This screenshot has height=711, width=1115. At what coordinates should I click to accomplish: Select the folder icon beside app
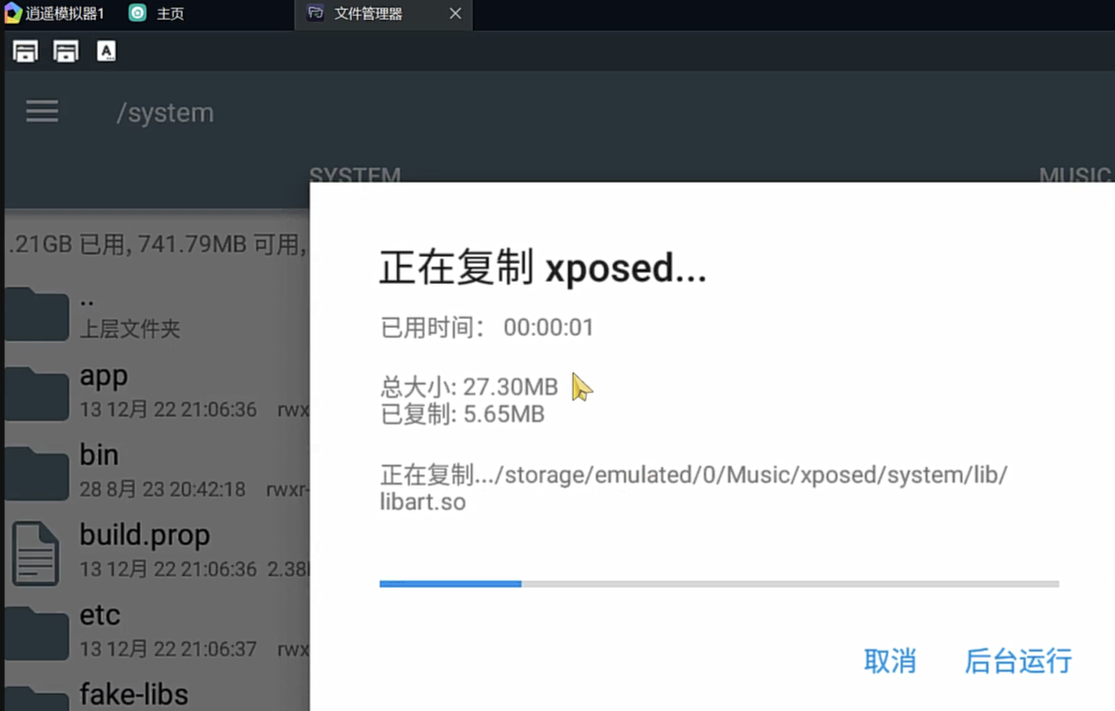[37, 393]
